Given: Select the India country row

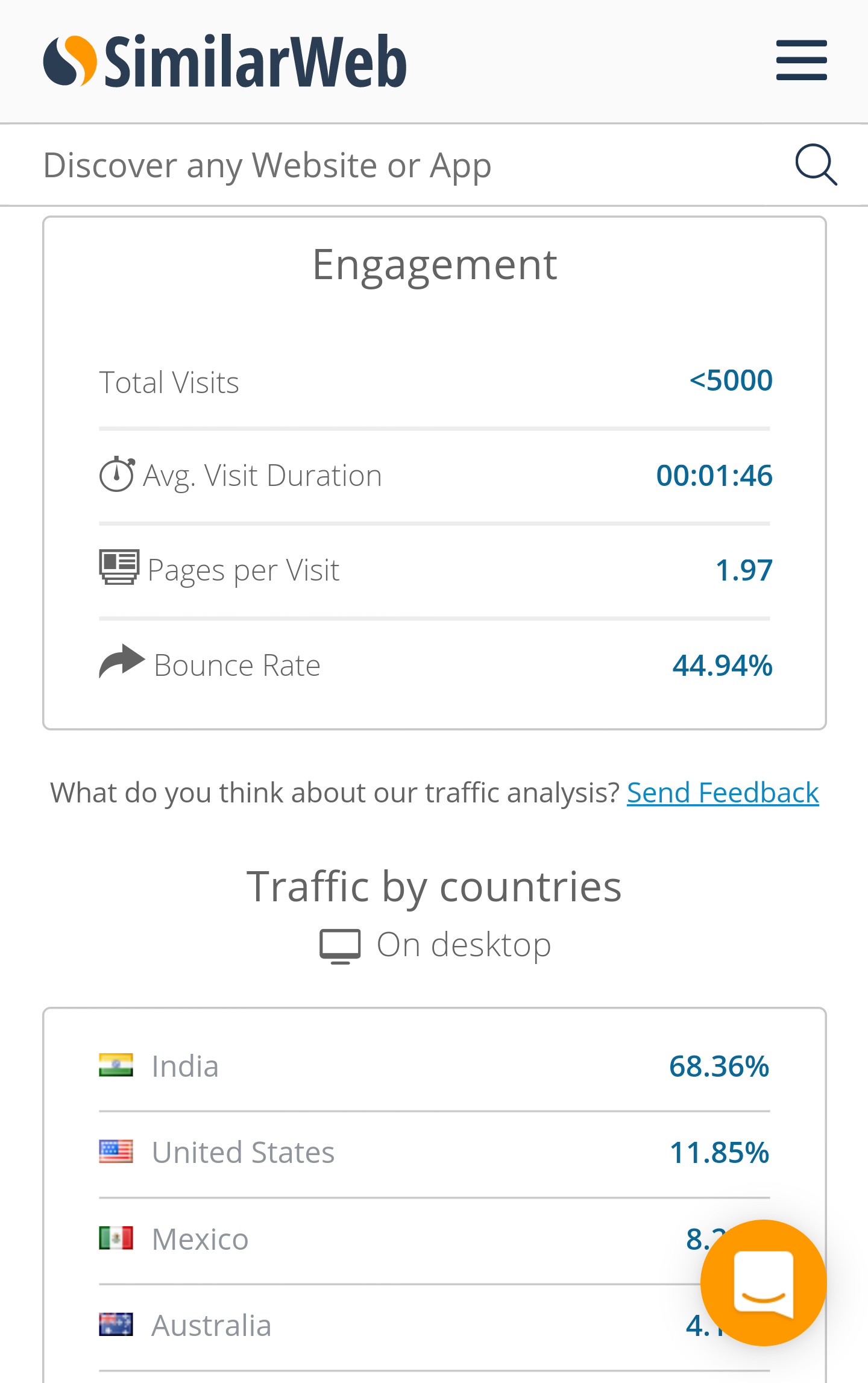Looking at the screenshot, I should coord(434,1066).
